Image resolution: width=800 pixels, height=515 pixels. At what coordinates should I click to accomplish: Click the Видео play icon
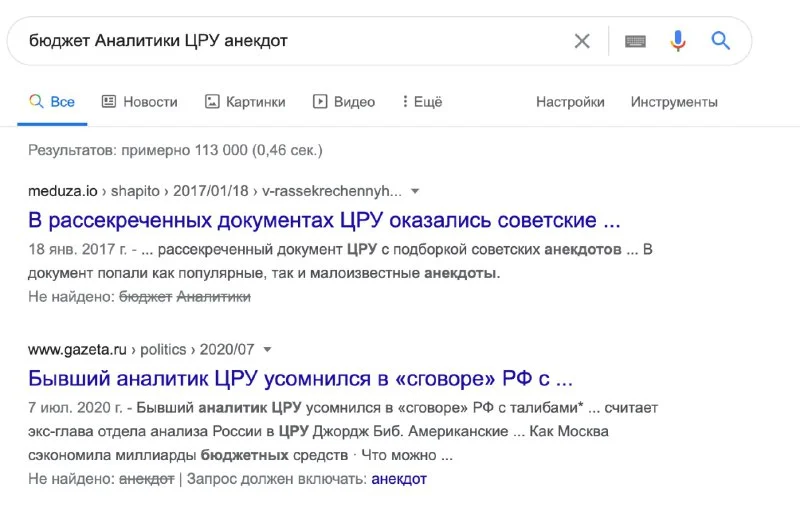[320, 102]
